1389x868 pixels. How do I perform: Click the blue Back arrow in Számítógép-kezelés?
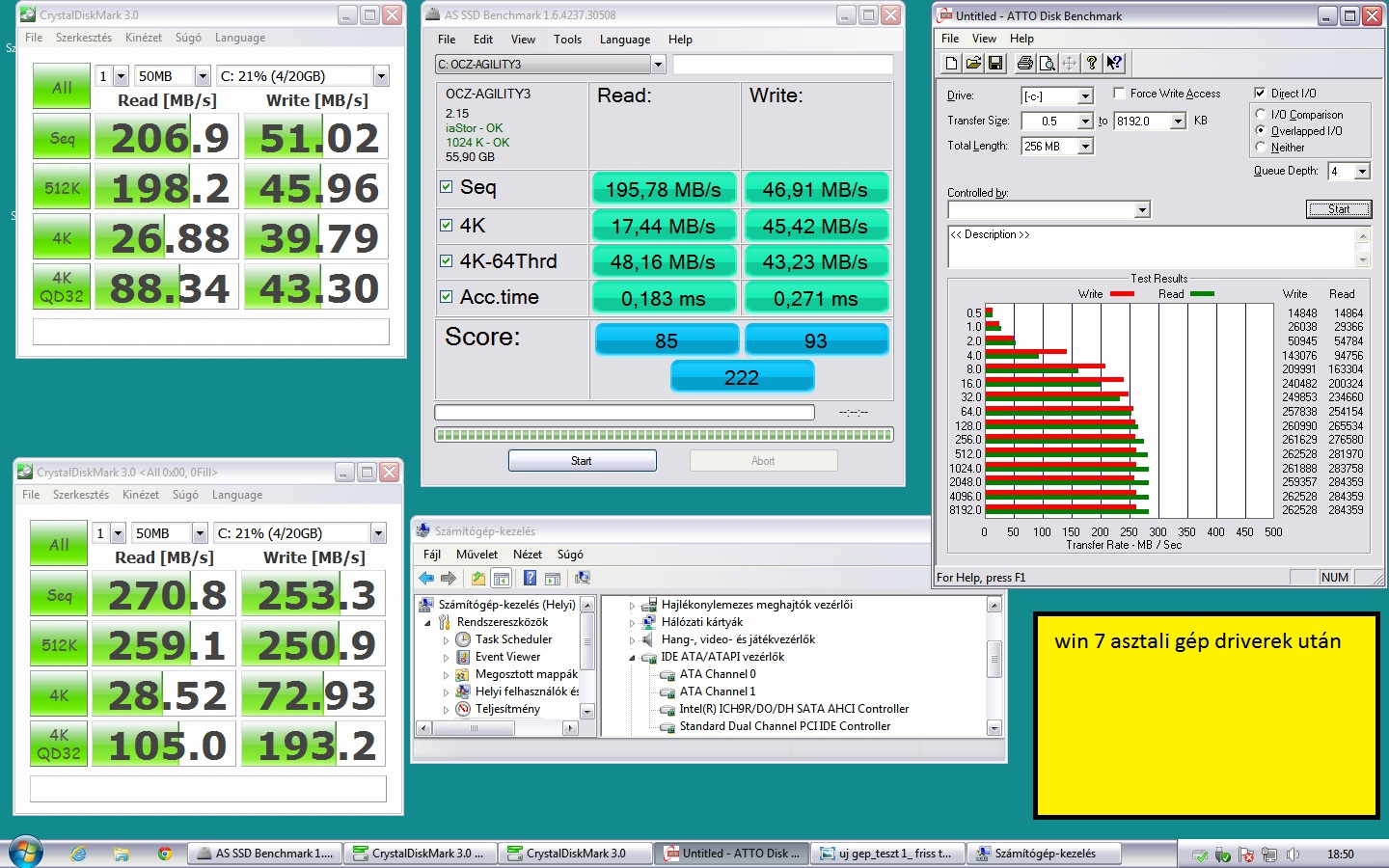pyautogui.click(x=426, y=579)
